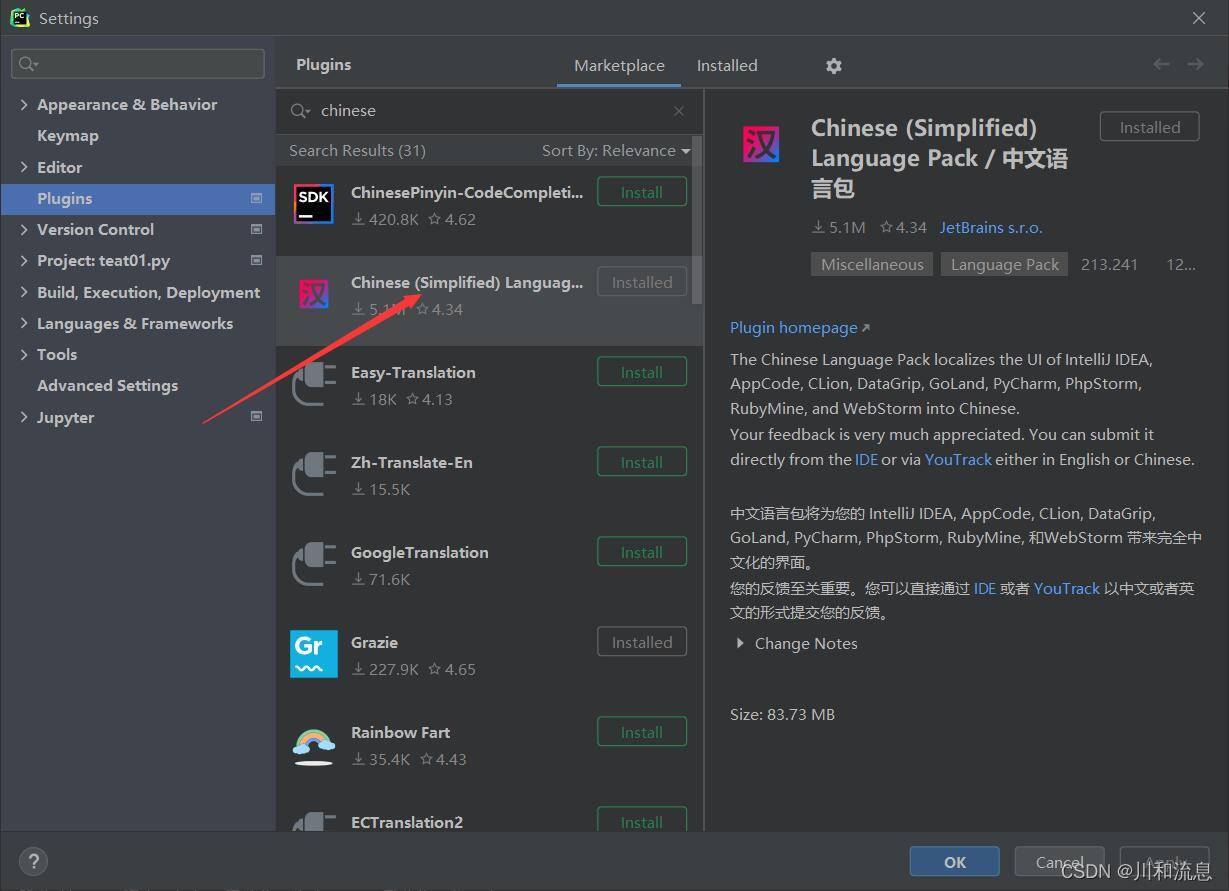Click 'Search Results (31)' label
This screenshot has width=1229, height=891.
click(x=357, y=151)
